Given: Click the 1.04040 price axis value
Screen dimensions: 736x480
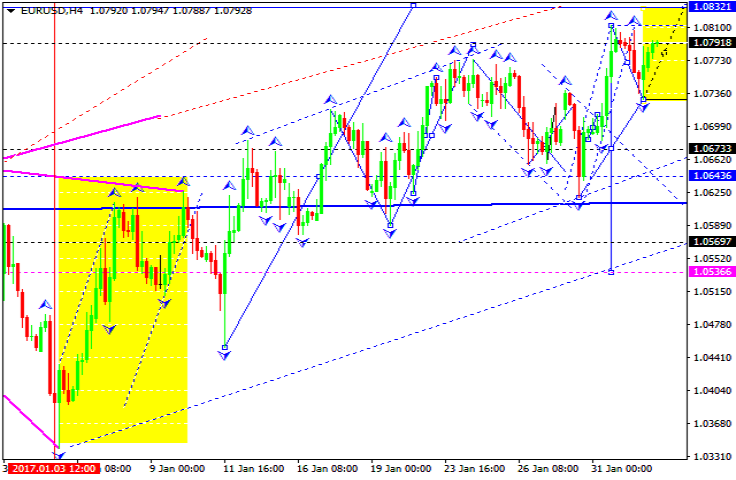Looking at the screenshot, I should [x=713, y=390].
